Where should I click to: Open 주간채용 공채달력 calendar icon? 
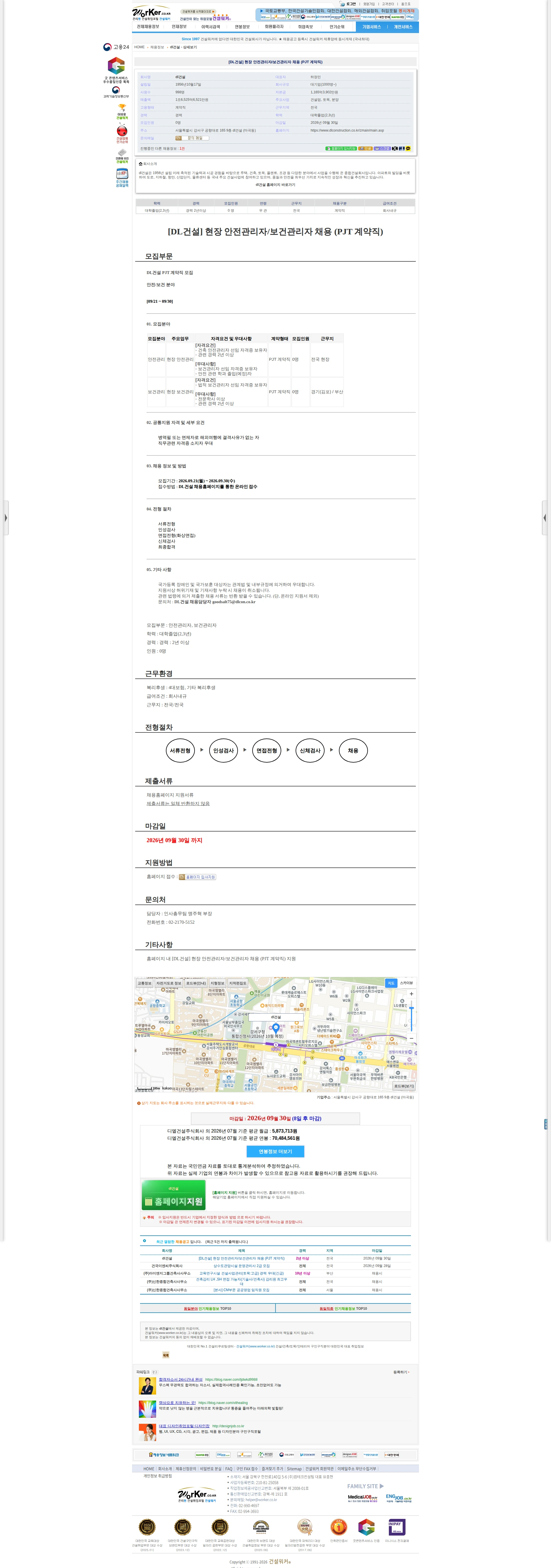[x=122, y=173]
